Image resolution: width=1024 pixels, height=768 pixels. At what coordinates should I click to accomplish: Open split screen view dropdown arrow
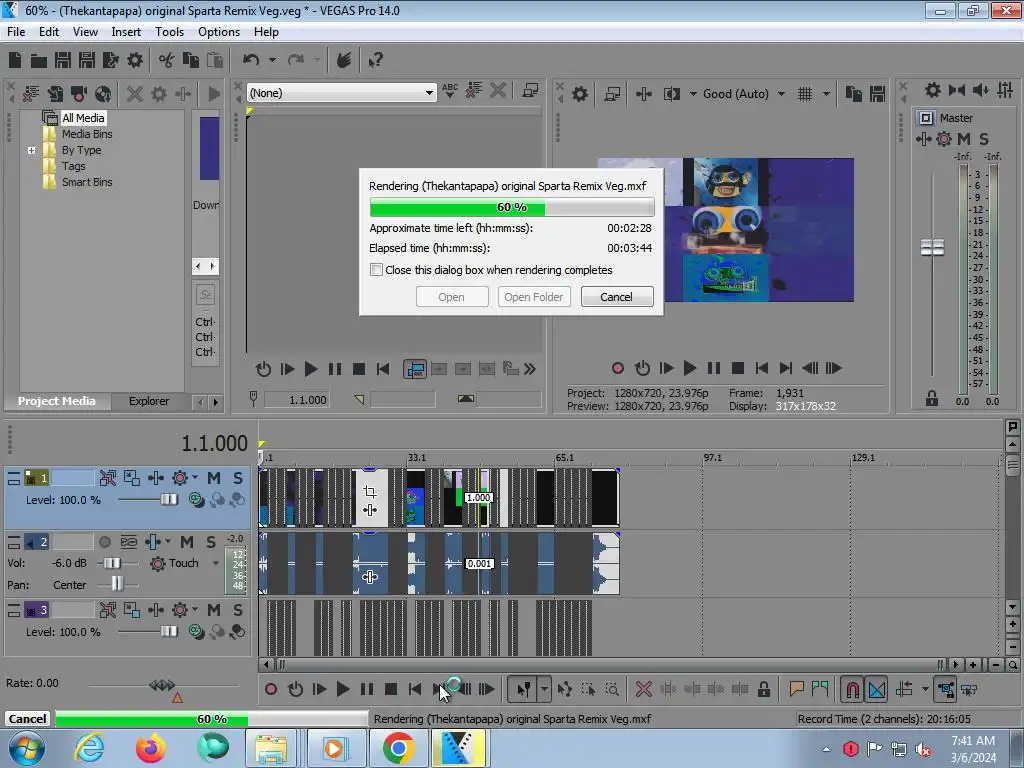pyautogui.click(x=693, y=94)
